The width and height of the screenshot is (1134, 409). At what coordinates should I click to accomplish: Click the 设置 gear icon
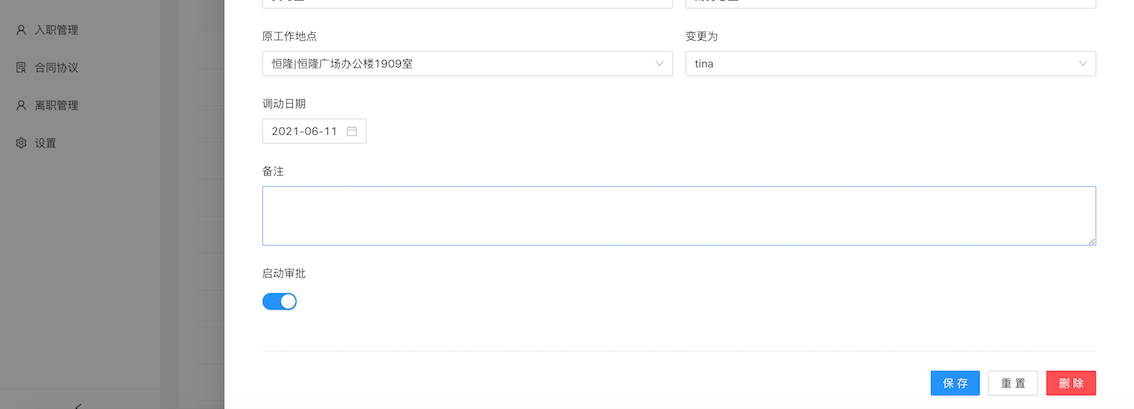pos(21,143)
